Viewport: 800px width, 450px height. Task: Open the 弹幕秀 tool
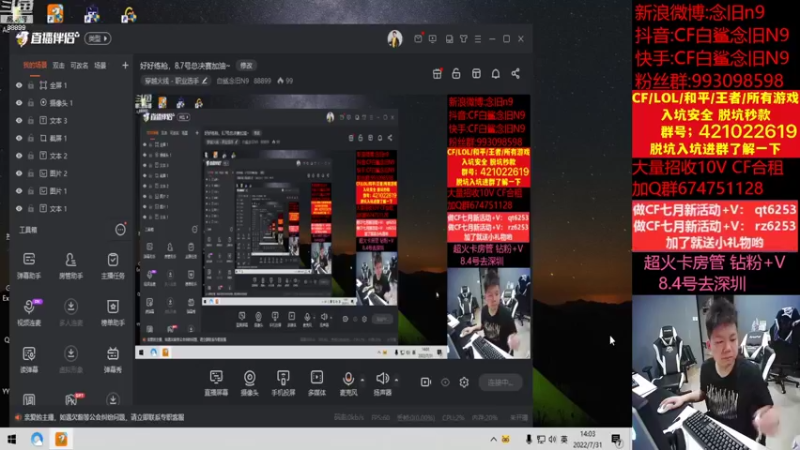113,359
